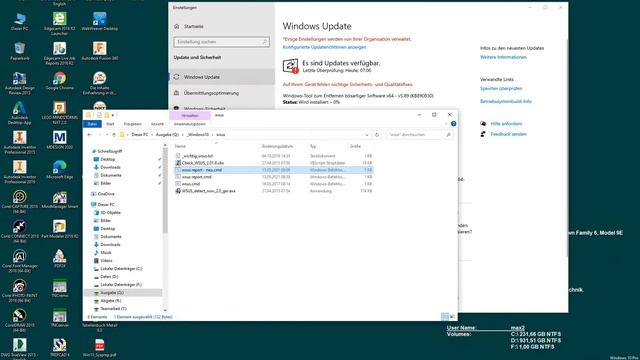The width and height of the screenshot is (640, 360).
Task: Go up one folder level in Explorer
Action: (x=114, y=135)
